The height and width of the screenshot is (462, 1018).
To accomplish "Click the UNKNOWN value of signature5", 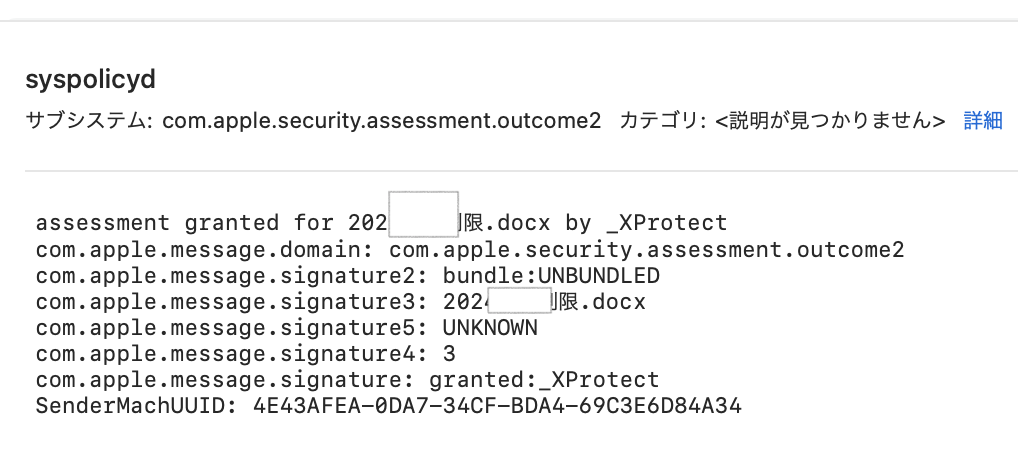I will (x=488, y=327).
